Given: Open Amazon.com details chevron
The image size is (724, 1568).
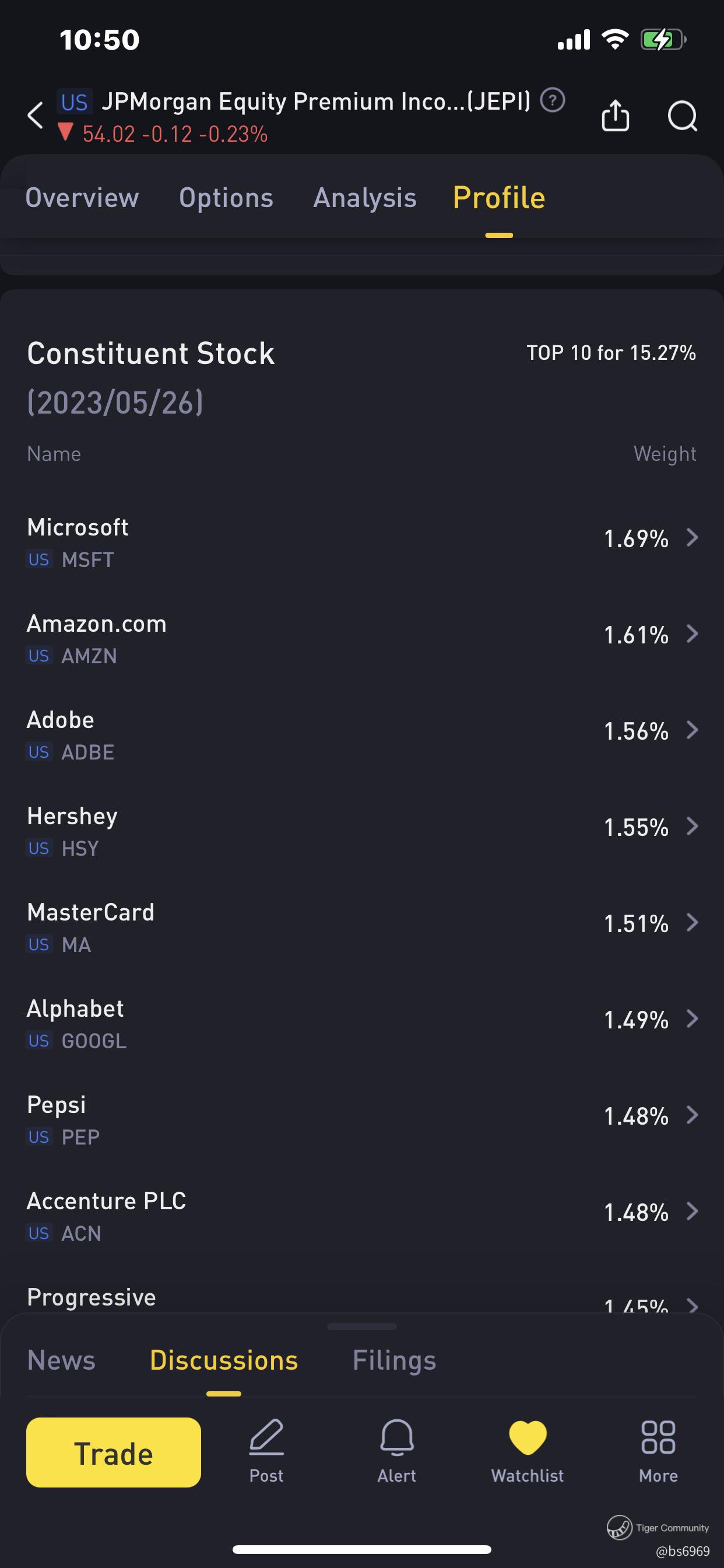Looking at the screenshot, I should tap(692, 633).
